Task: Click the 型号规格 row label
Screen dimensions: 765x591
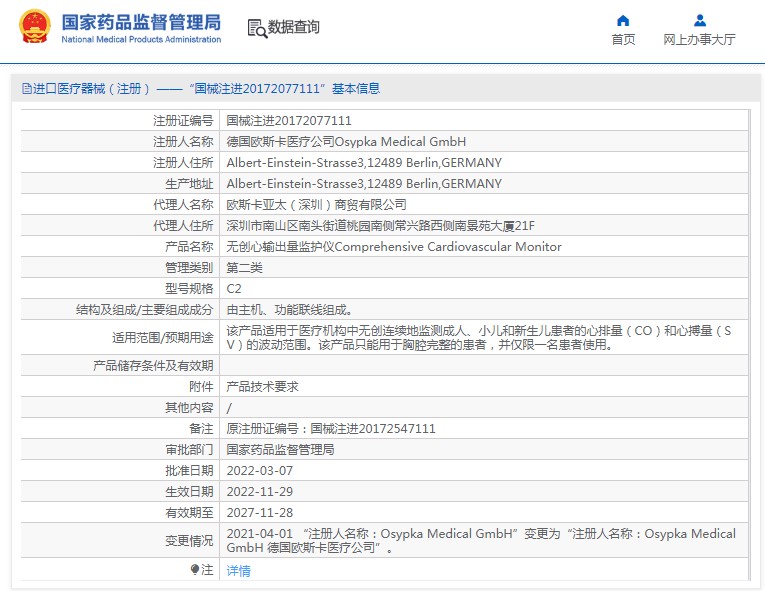Action: point(189,288)
